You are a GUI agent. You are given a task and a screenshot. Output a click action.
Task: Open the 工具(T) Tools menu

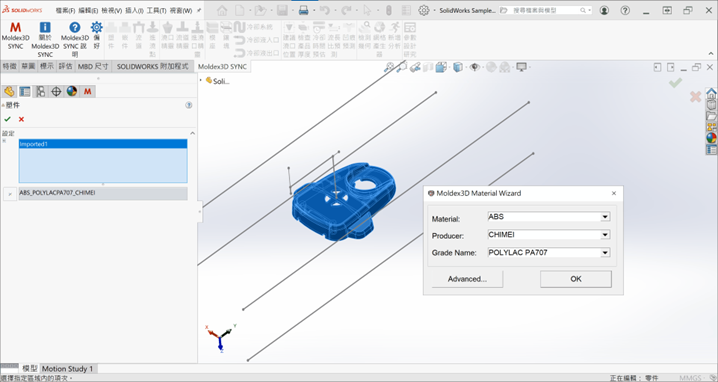(x=157, y=10)
